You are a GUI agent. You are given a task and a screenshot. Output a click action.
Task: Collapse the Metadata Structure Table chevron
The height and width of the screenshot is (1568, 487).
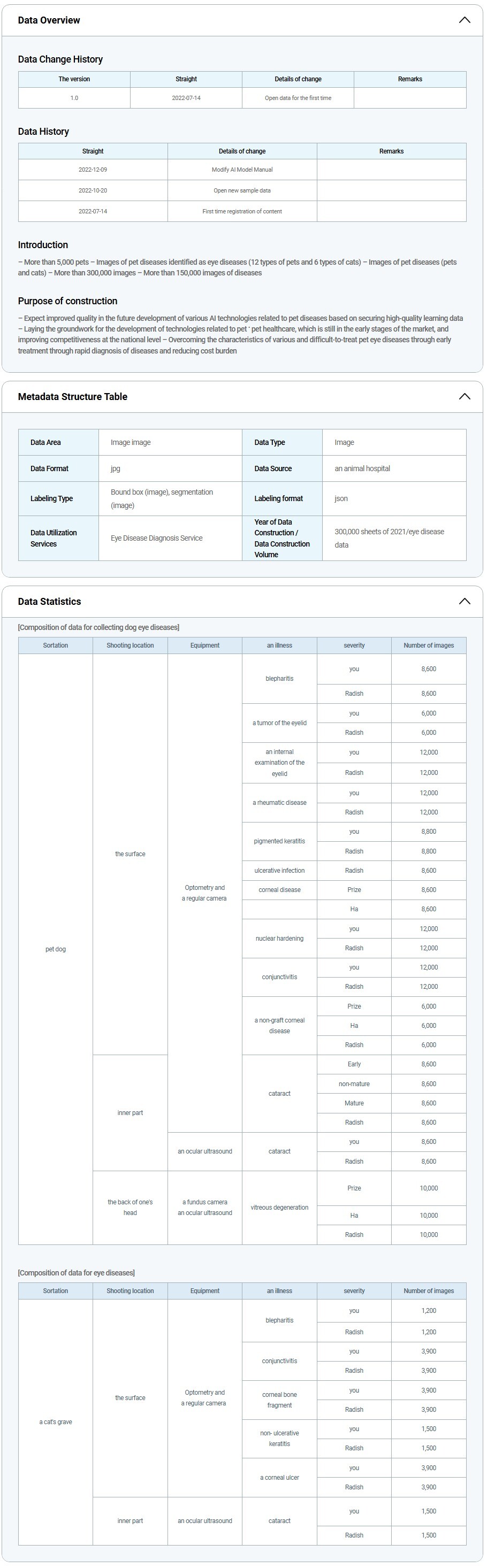point(464,396)
